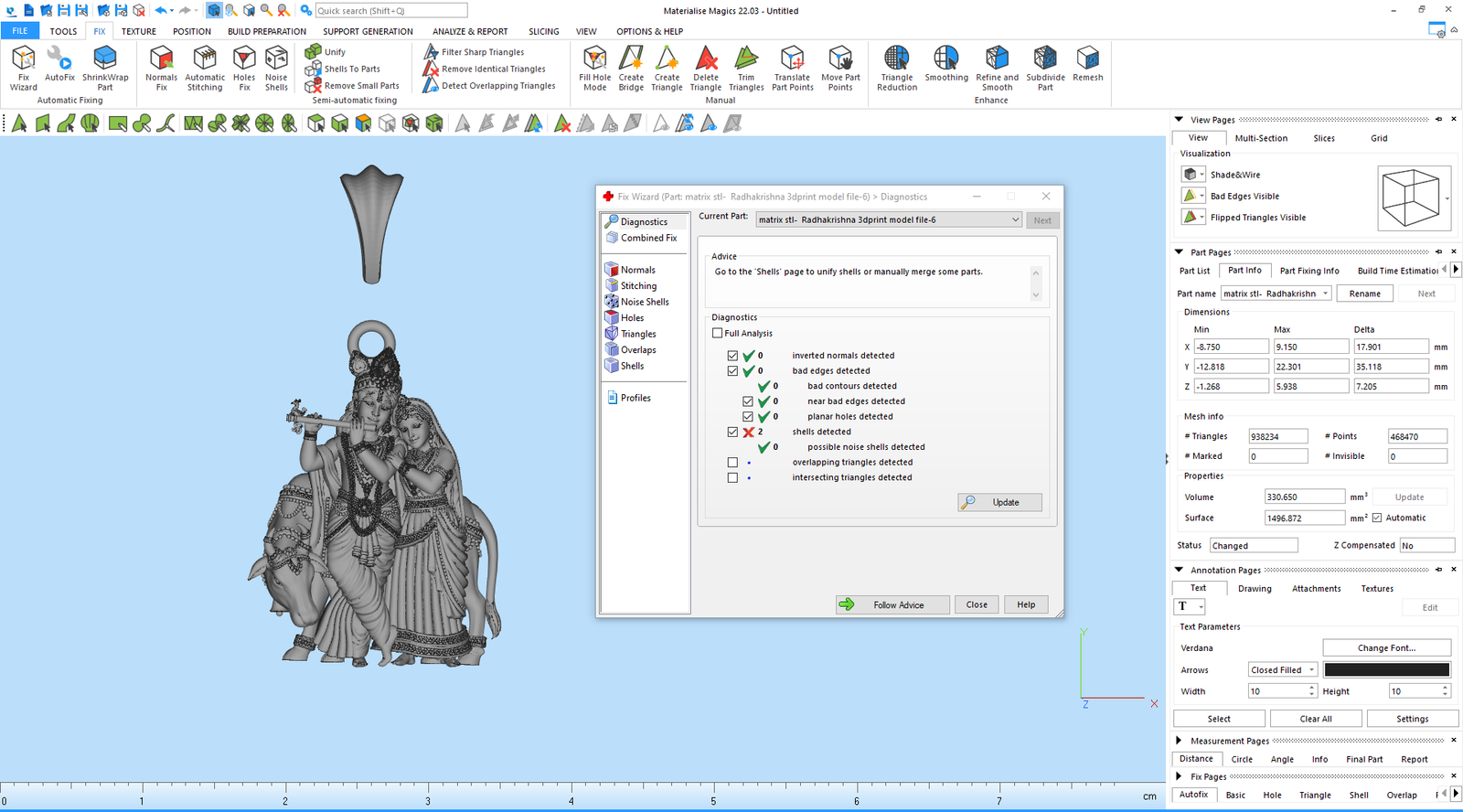Select Stitching in Fix Wizard sidebar

click(638, 286)
